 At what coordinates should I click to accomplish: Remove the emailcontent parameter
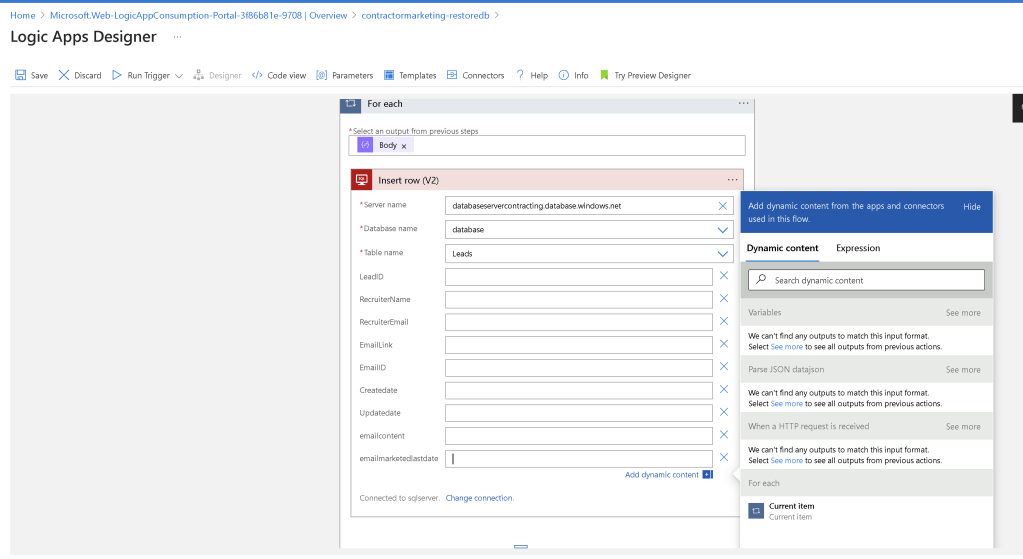click(x=724, y=435)
